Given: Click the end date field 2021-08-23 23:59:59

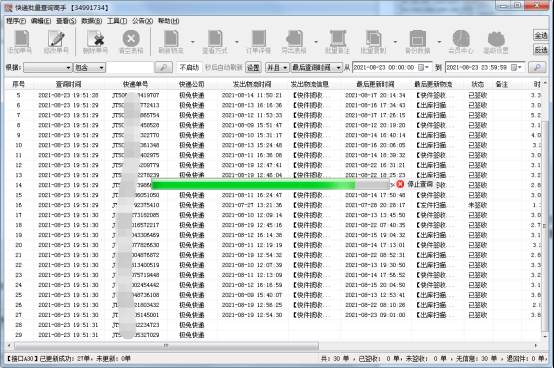Looking at the screenshot, I should pos(484,67).
